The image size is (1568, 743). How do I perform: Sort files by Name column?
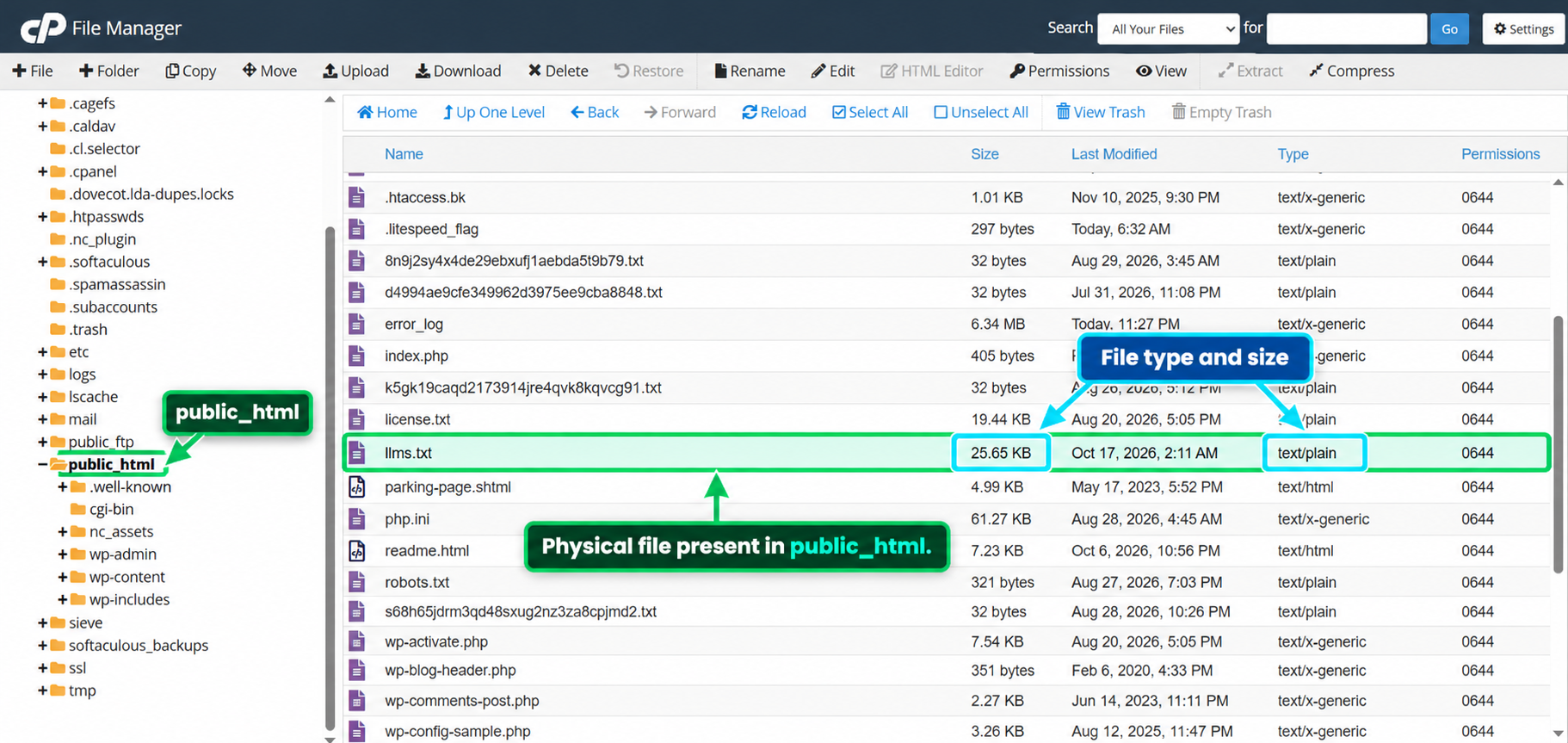[x=404, y=154]
